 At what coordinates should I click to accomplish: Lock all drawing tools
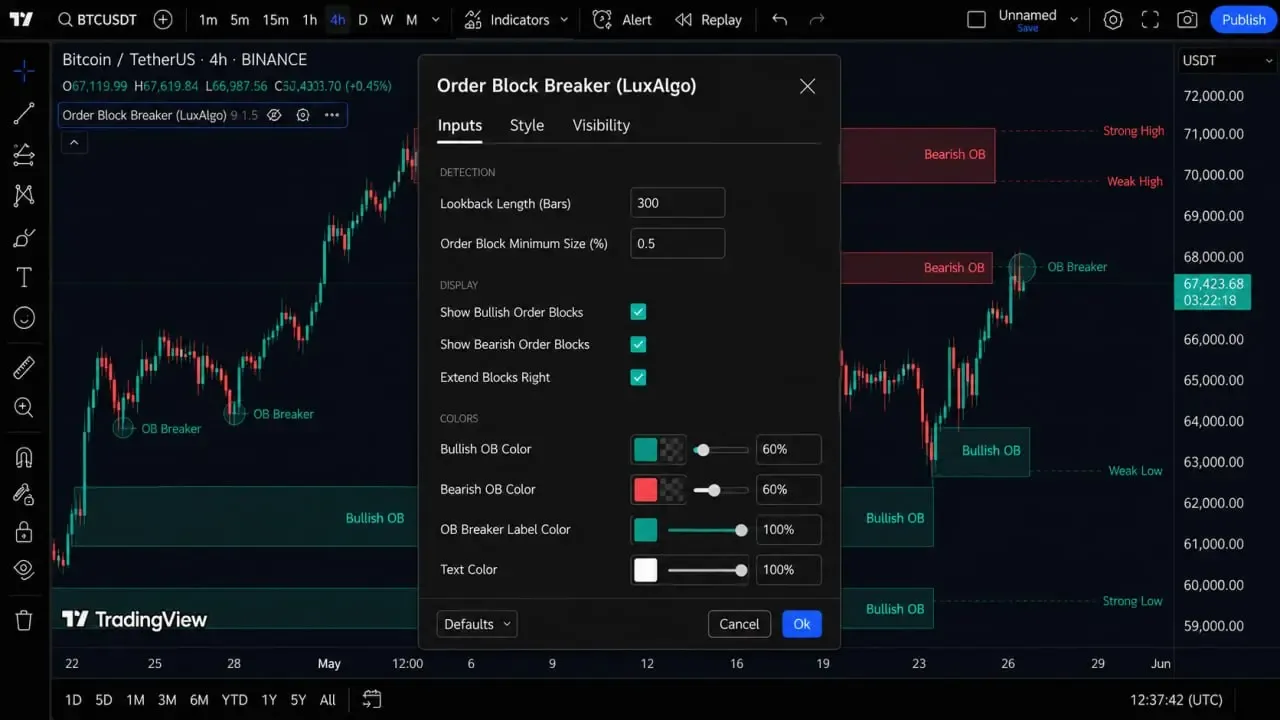pyautogui.click(x=24, y=532)
